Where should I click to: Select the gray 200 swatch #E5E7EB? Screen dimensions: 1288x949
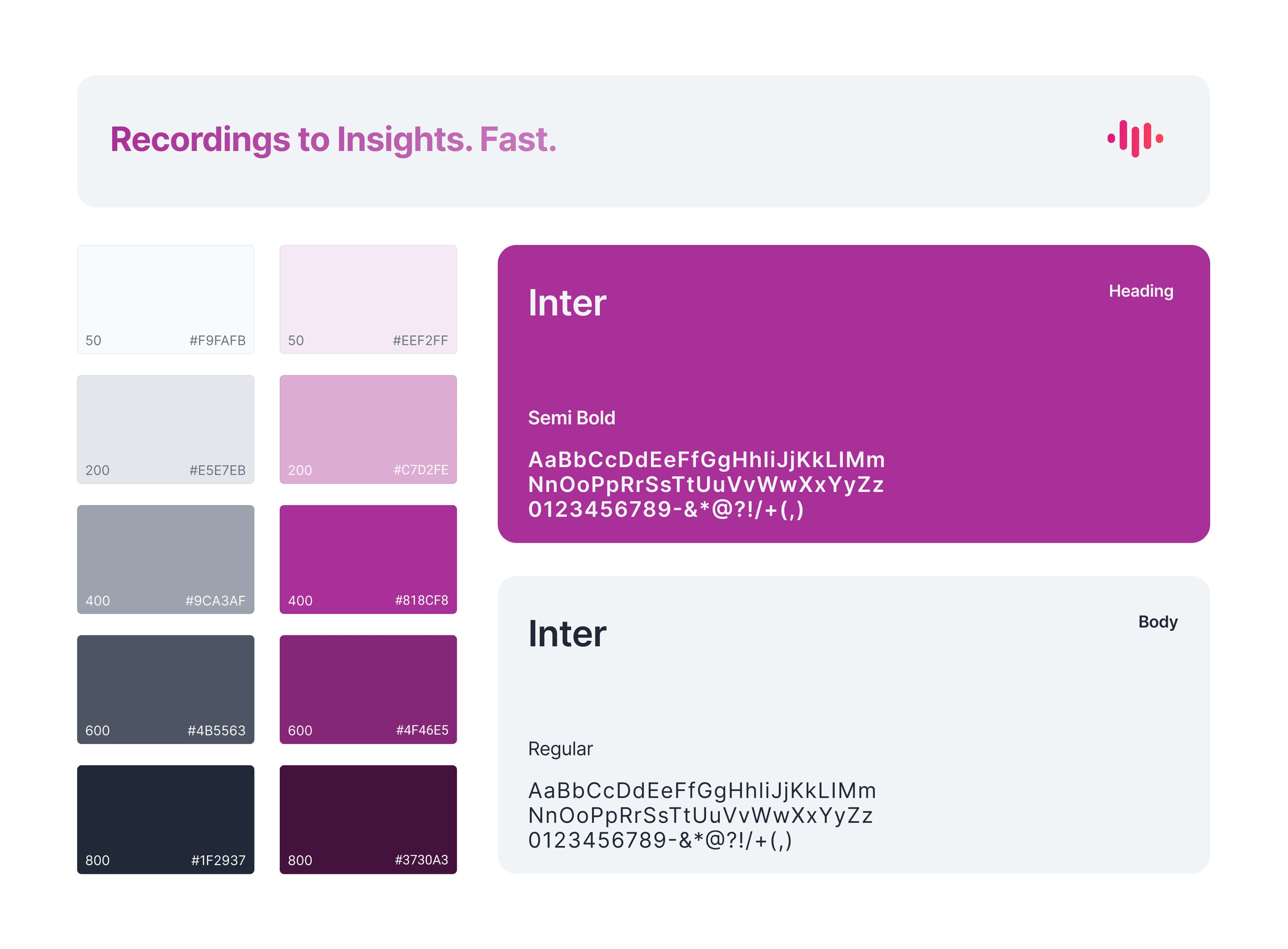click(165, 429)
